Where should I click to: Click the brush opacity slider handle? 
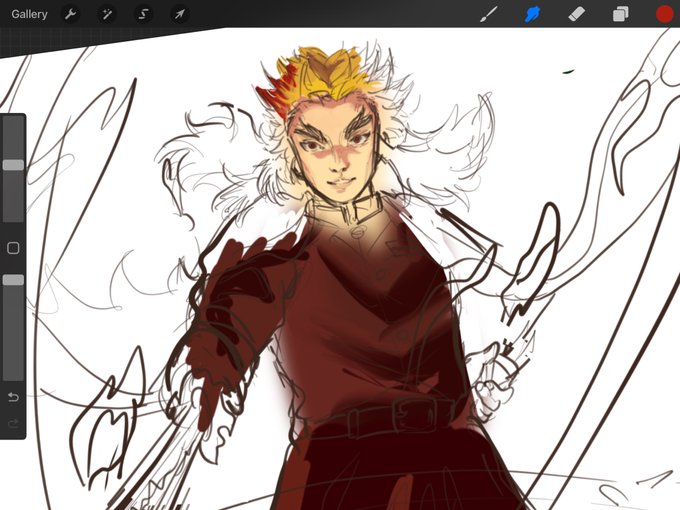[13, 280]
